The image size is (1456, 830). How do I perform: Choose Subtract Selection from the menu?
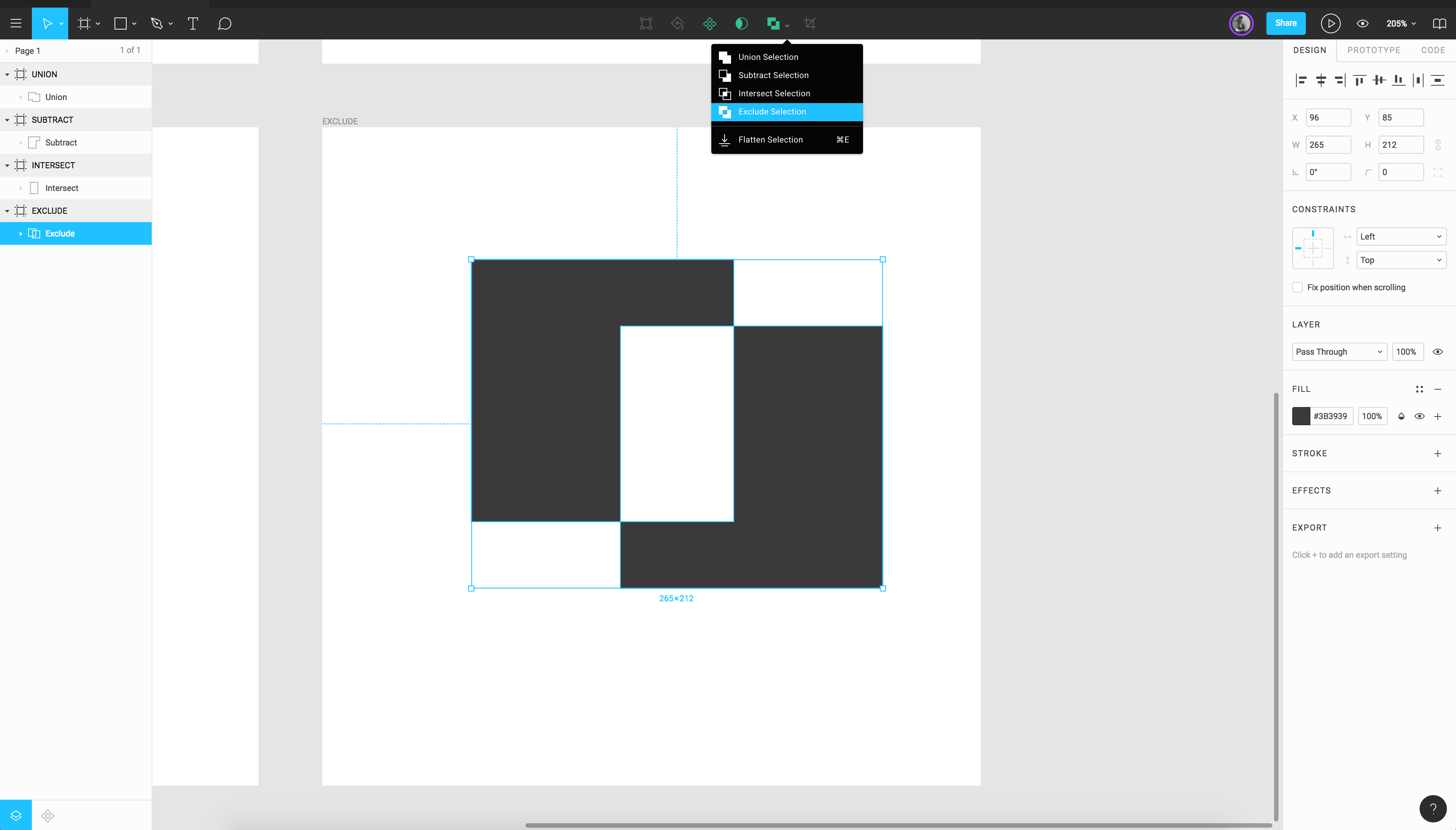(773, 75)
